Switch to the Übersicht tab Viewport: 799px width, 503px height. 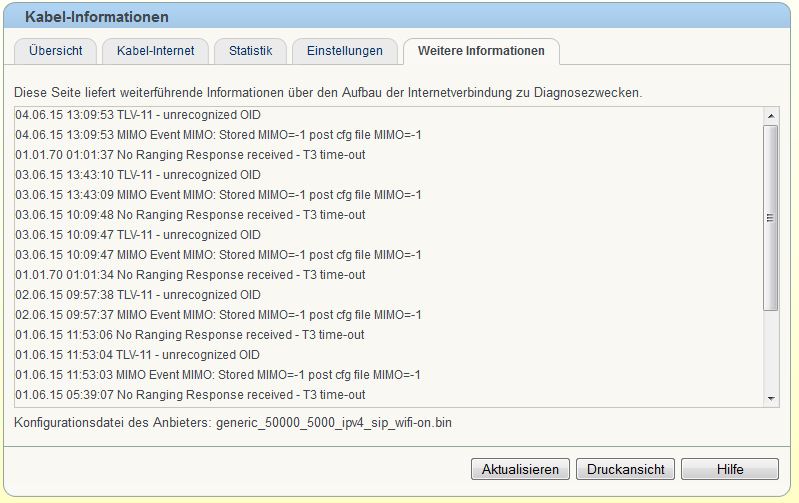(55, 51)
